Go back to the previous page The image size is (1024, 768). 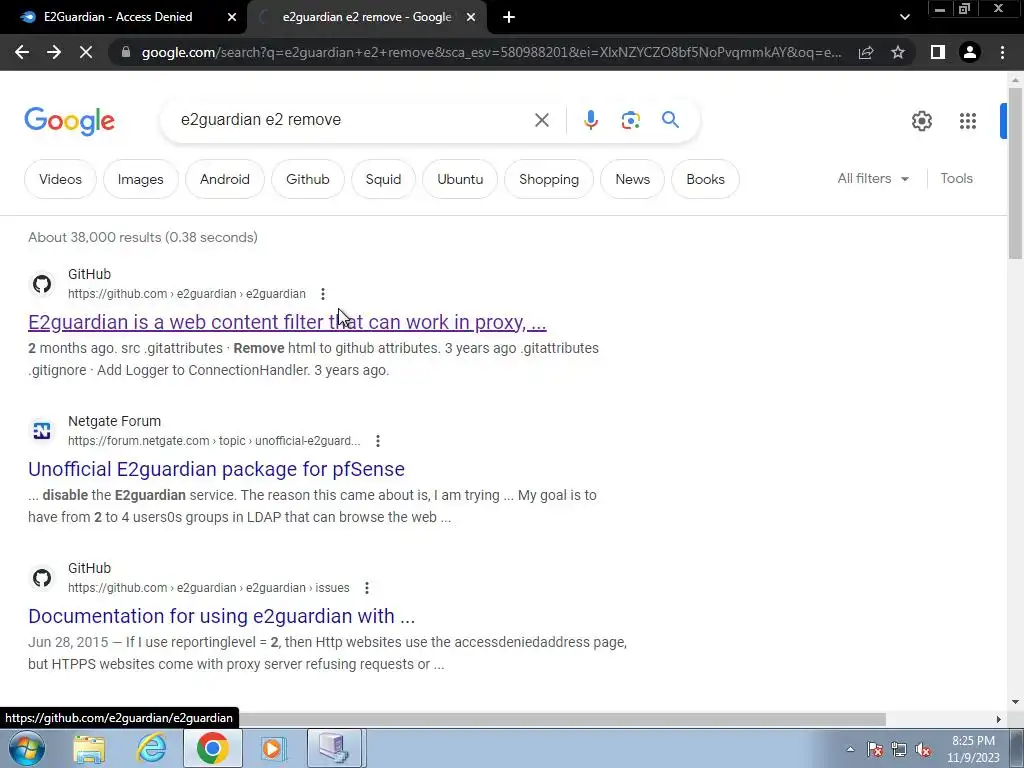point(22,52)
